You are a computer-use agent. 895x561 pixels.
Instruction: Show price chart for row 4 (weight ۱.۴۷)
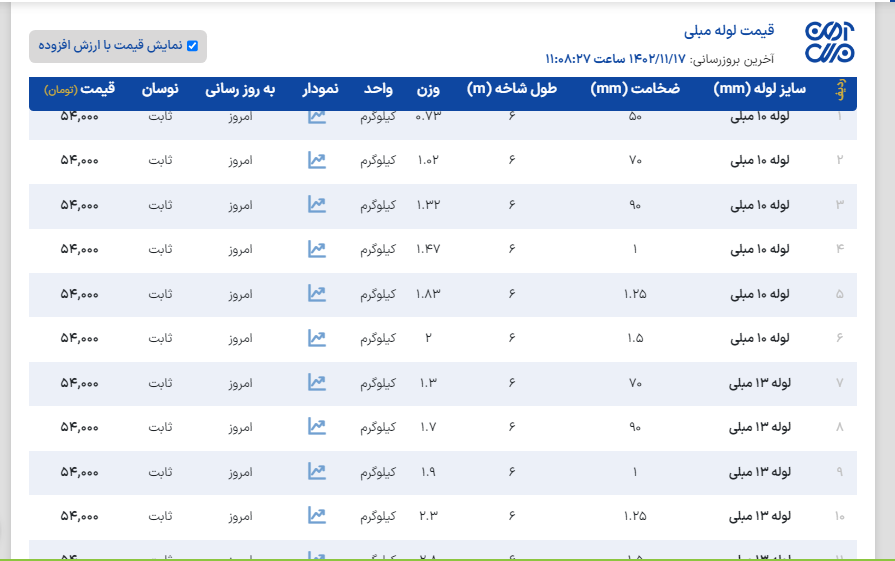[316, 249]
